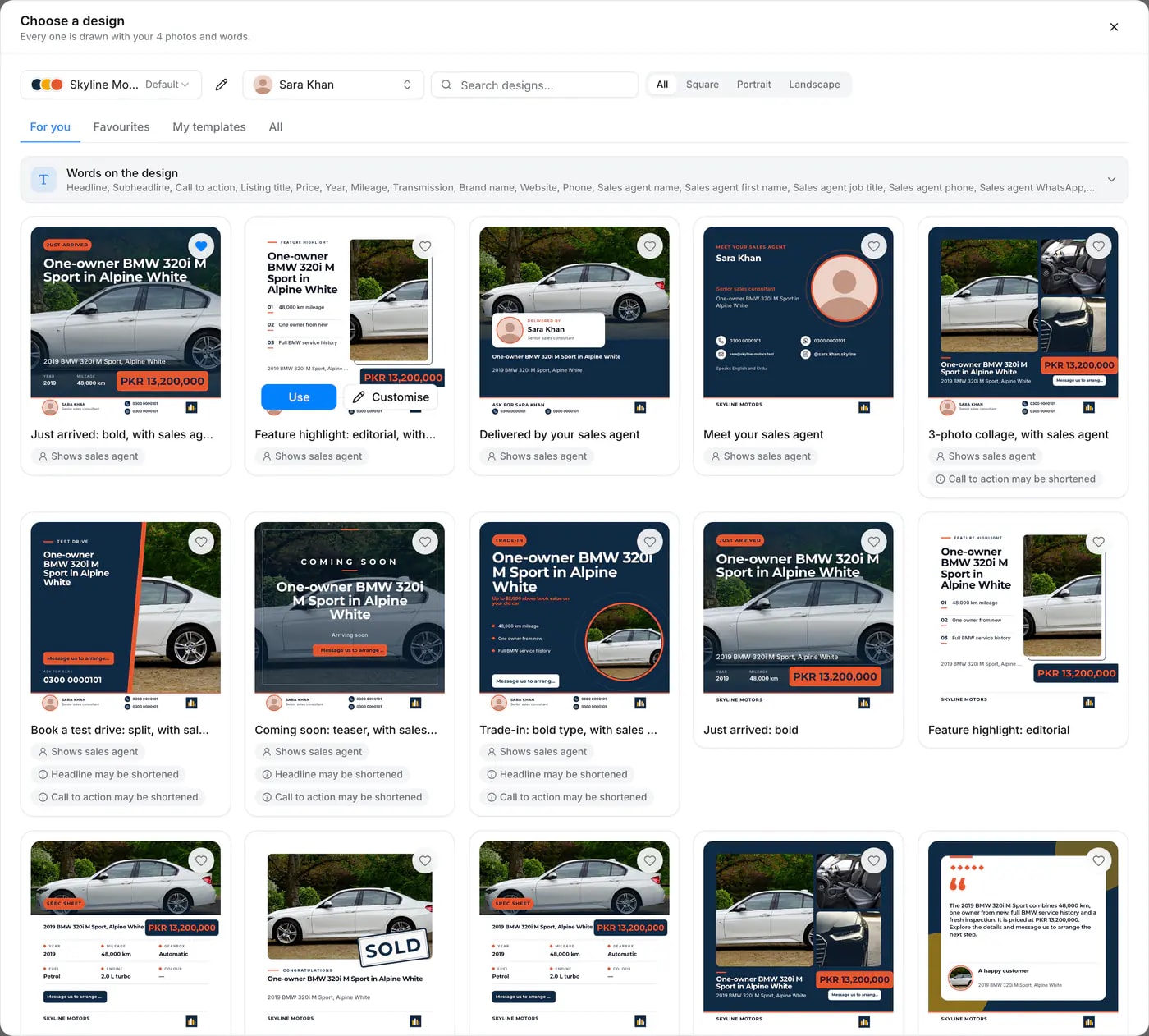Click the search magnifier icon
The height and width of the screenshot is (1036, 1149).
pyautogui.click(x=446, y=85)
